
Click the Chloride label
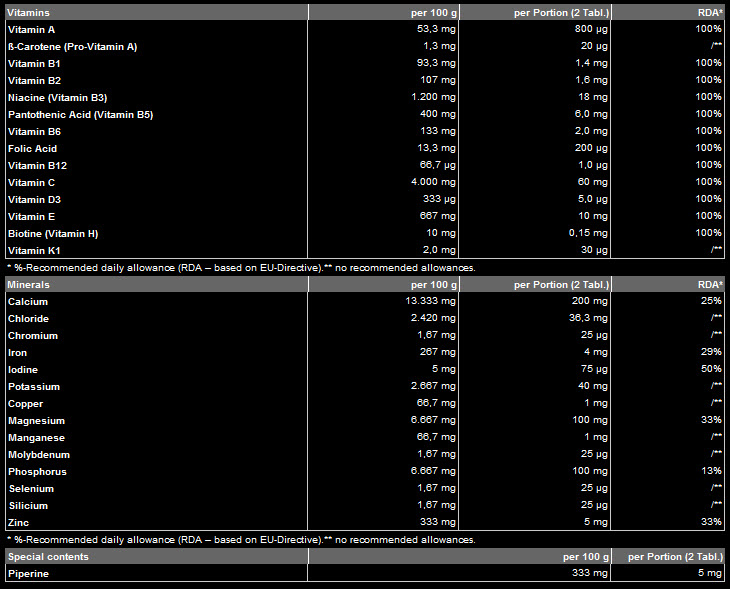[x=28, y=319]
